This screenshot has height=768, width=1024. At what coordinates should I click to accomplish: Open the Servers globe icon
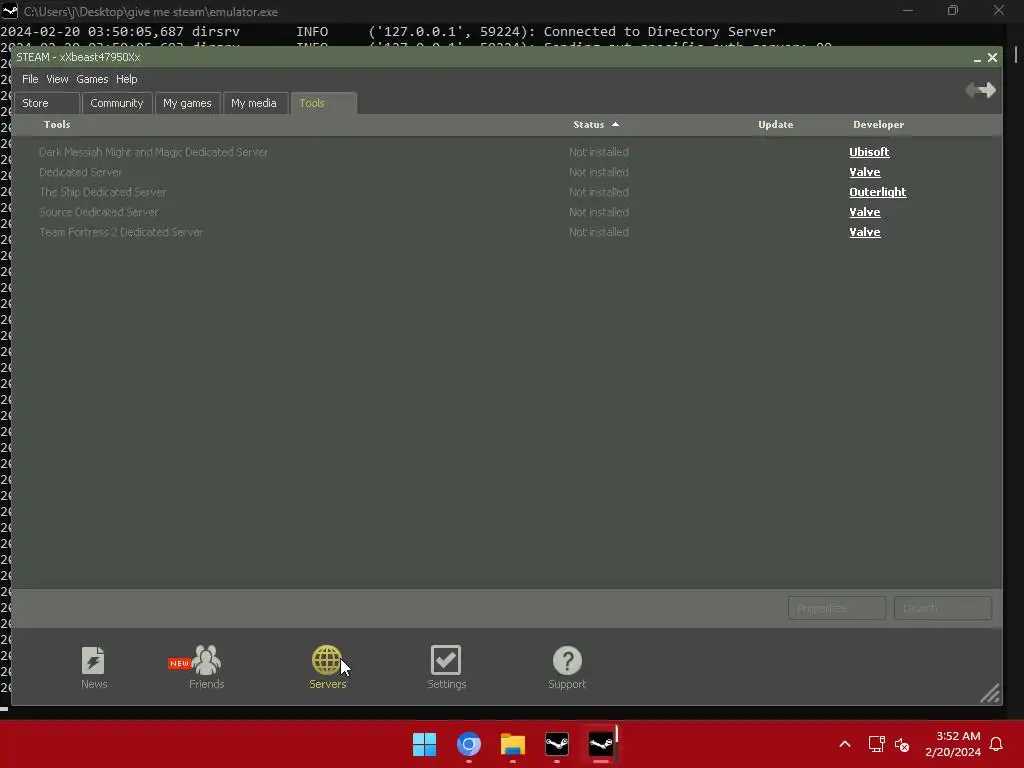[x=327, y=667]
